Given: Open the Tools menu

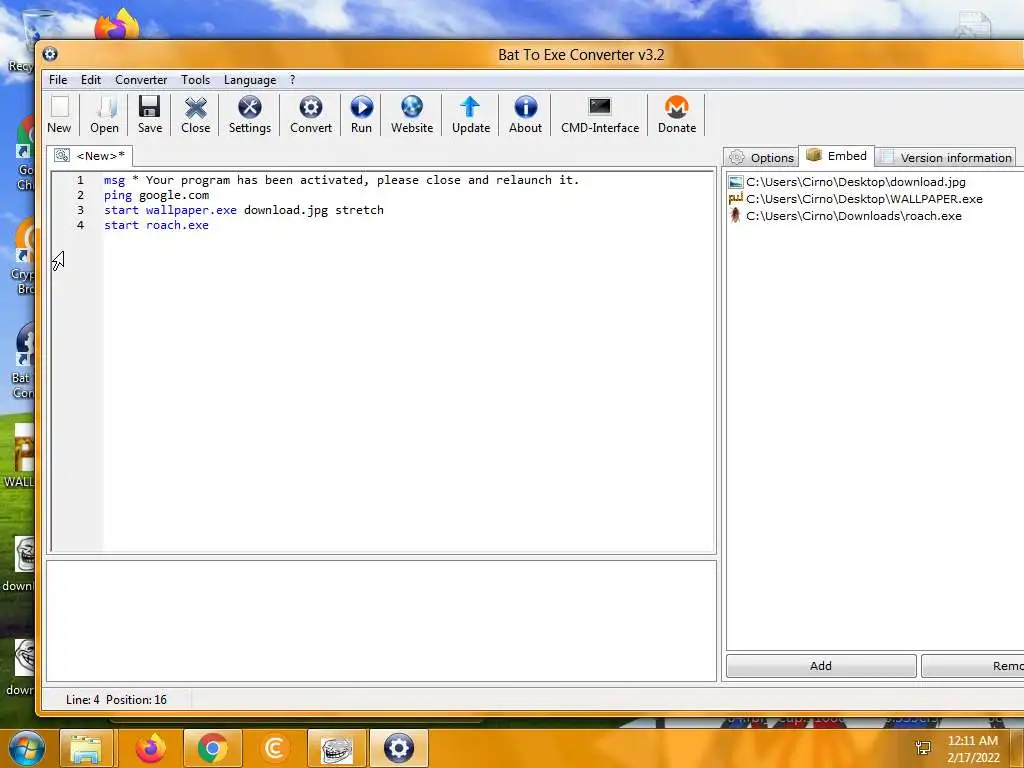Looking at the screenshot, I should point(195,80).
